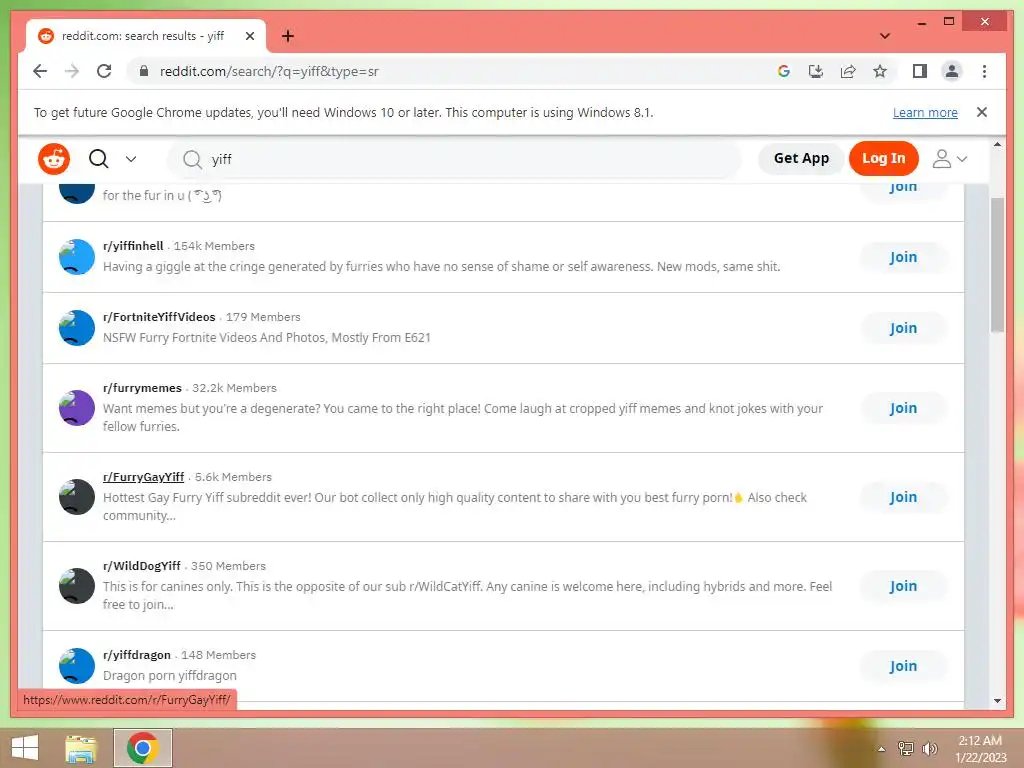Image resolution: width=1024 pixels, height=768 pixels.
Task: Click the Get App button
Action: tap(801, 158)
